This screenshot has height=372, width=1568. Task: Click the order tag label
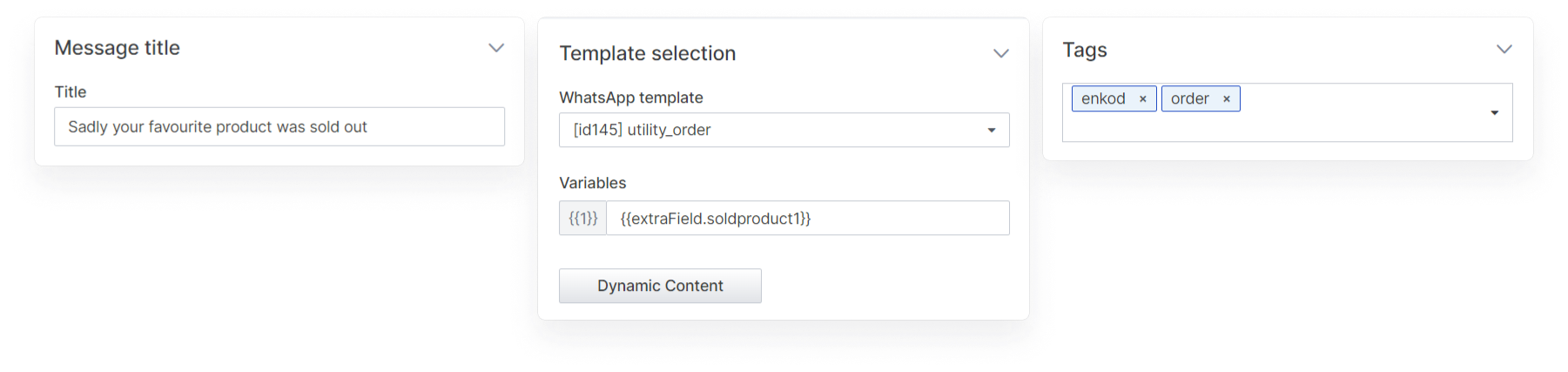tap(1189, 98)
